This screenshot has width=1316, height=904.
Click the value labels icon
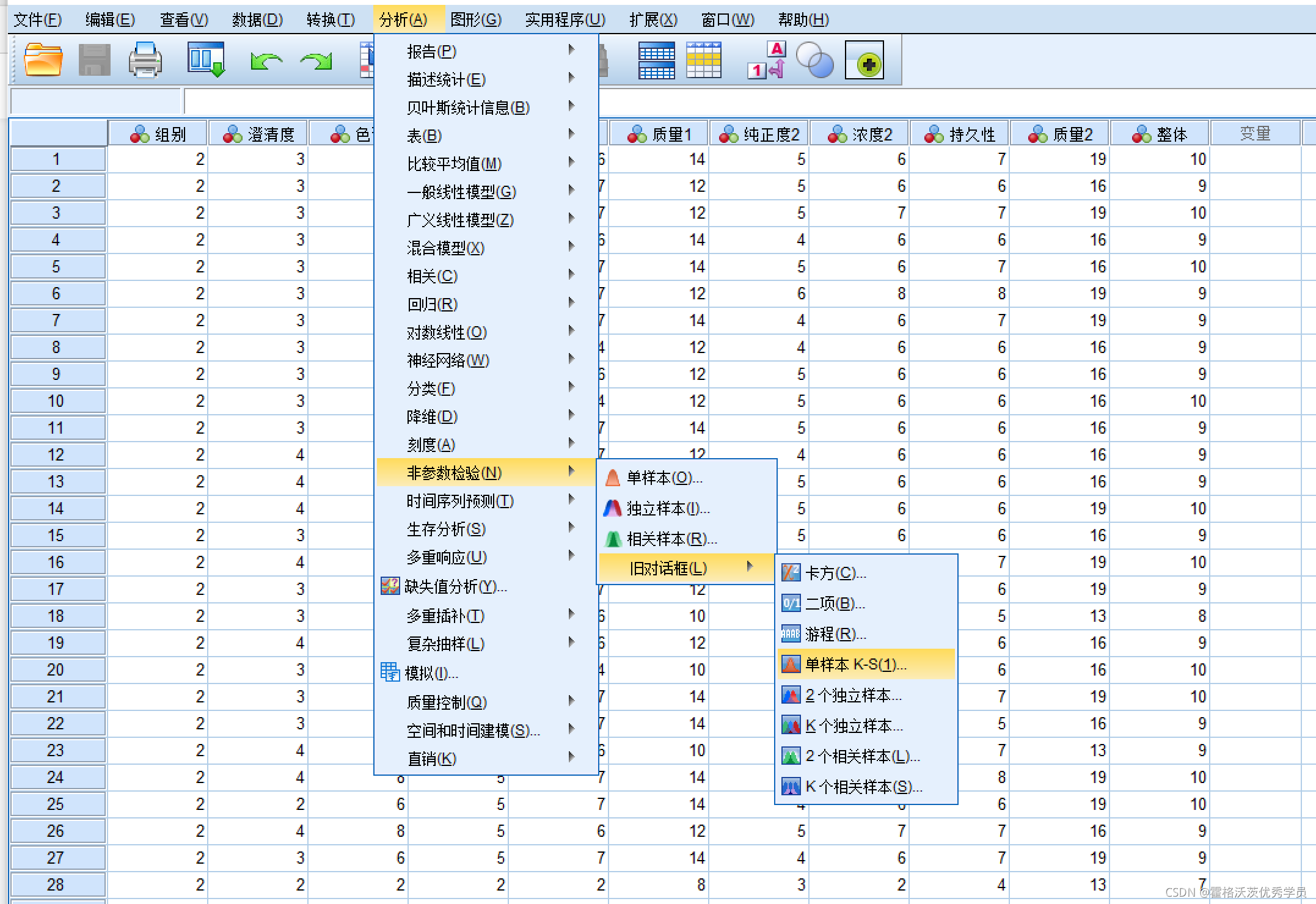click(767, 60)
